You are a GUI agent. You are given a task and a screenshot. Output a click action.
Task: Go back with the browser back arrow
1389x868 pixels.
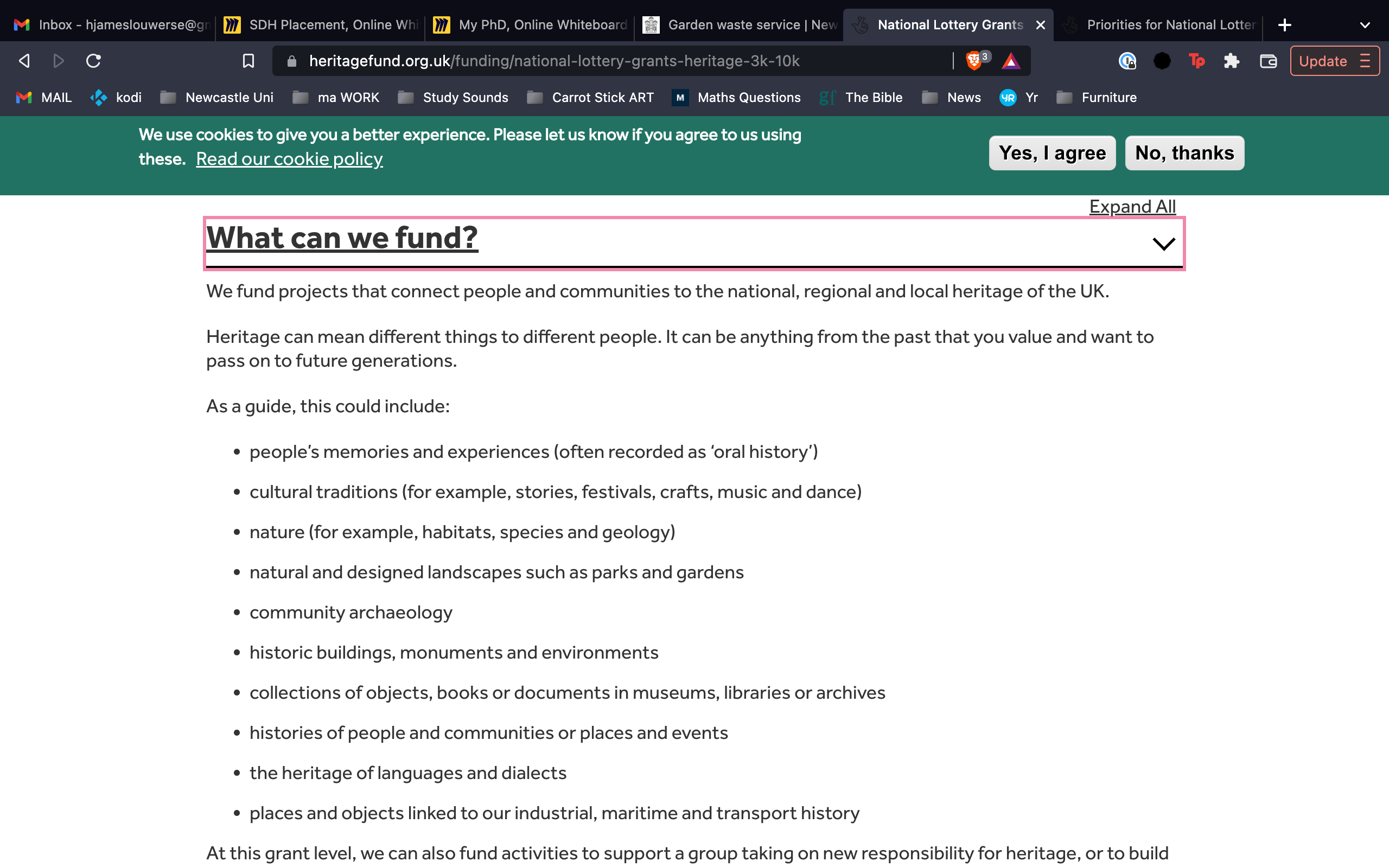click(x=24, y=61)
